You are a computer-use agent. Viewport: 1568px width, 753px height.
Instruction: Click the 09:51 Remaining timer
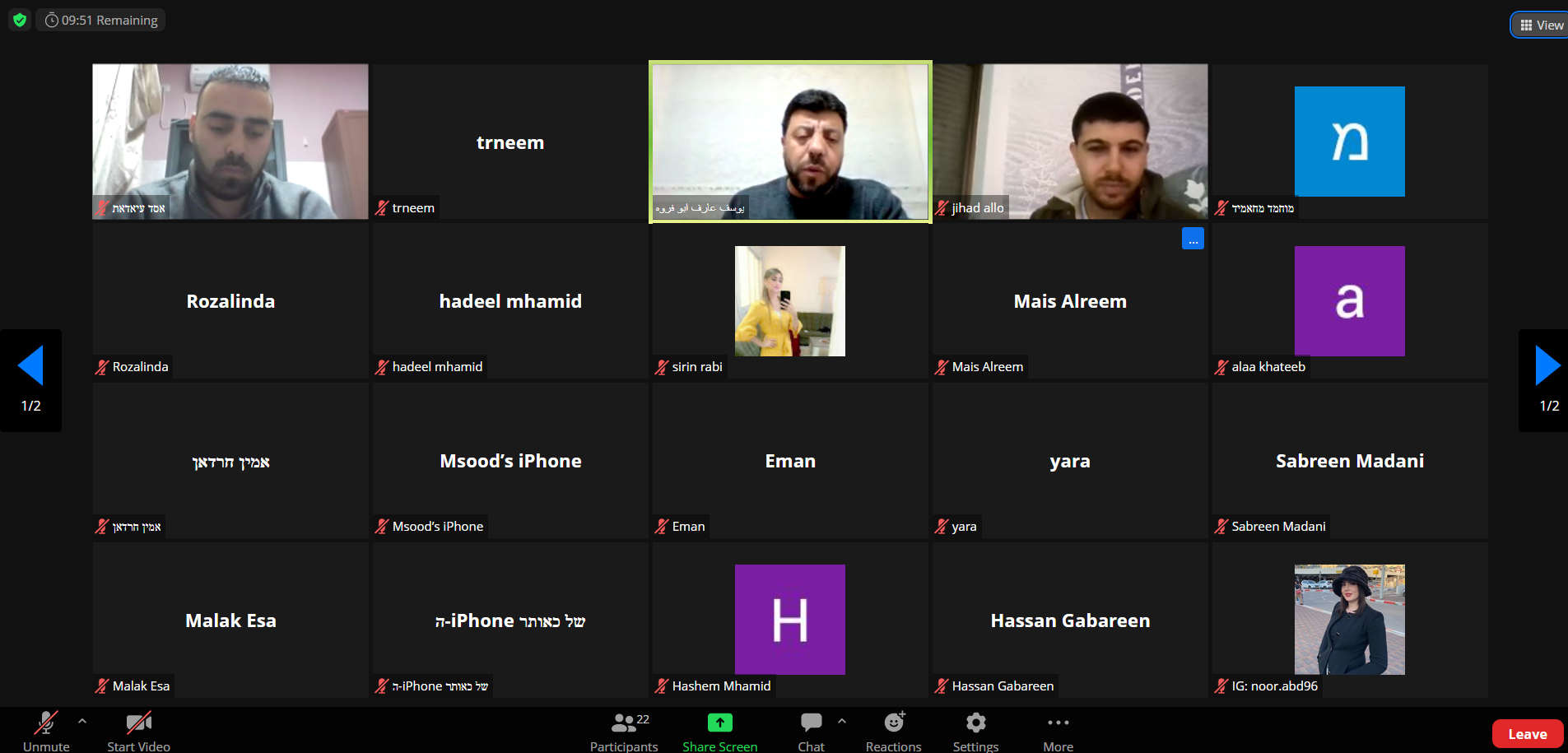click(101, 20)
